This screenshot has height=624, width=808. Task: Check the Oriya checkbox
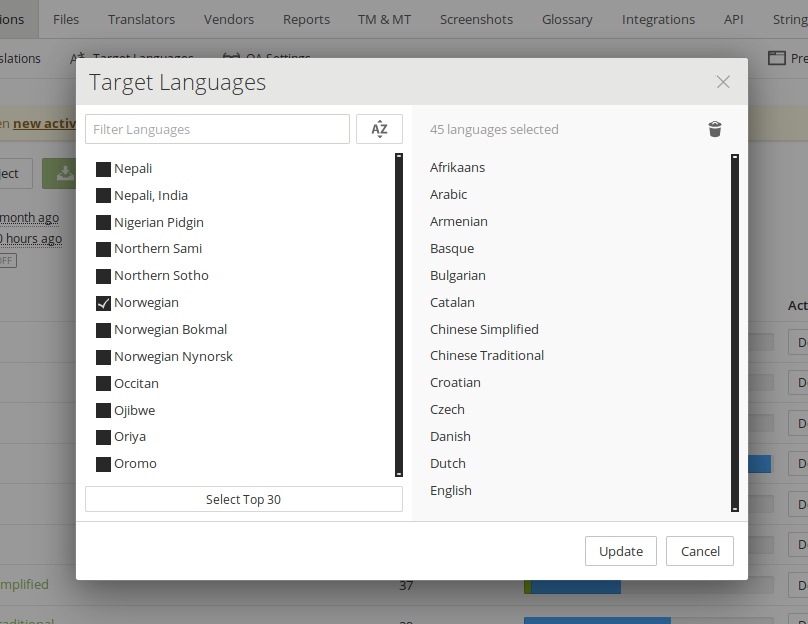pos(103,437)
